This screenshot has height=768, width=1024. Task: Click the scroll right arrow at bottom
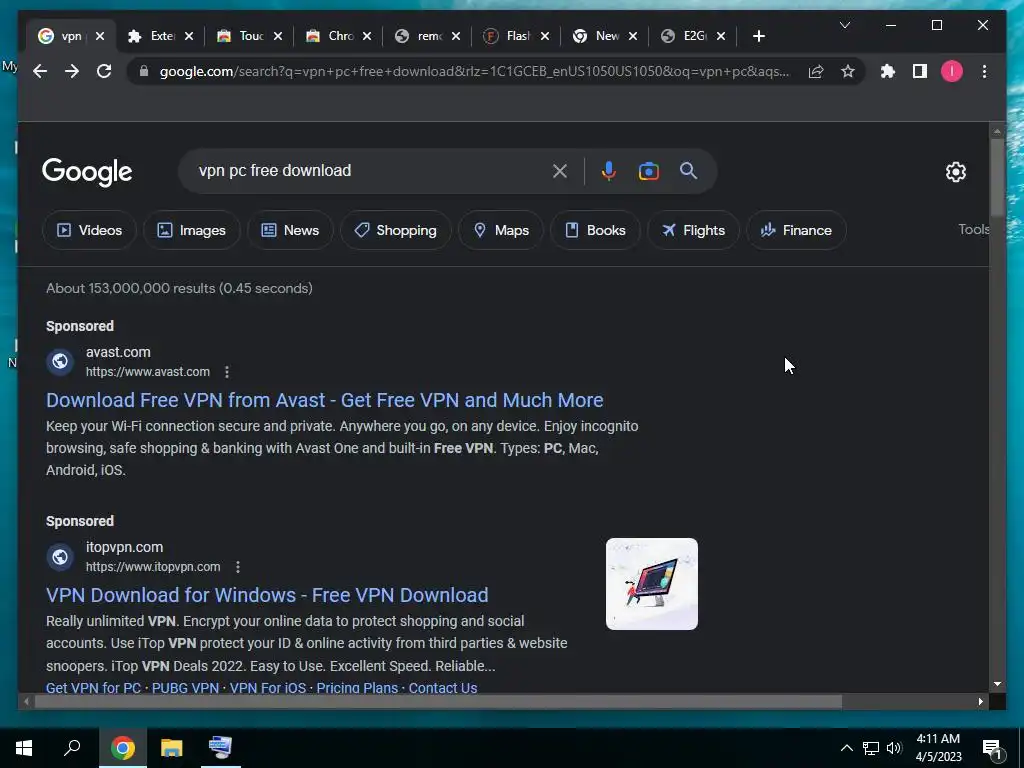980,702
